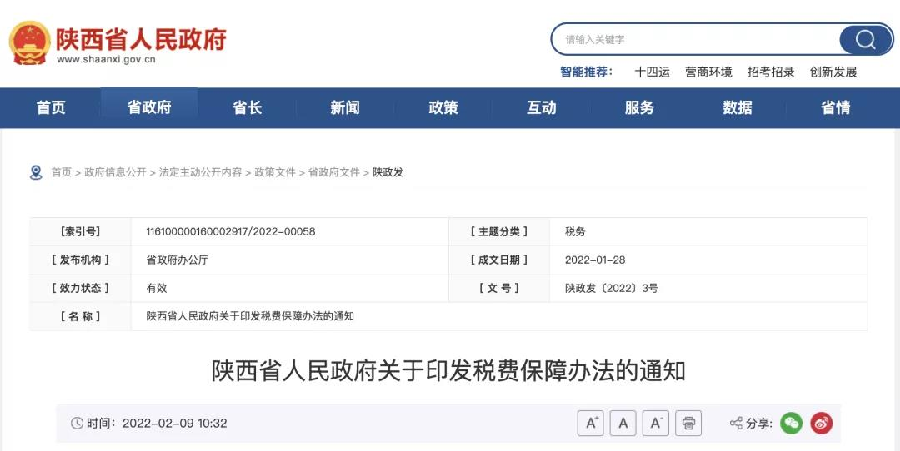Open the 省政府 navigation tab
Screen dimensions: 900x451
(x=149, y=108)
